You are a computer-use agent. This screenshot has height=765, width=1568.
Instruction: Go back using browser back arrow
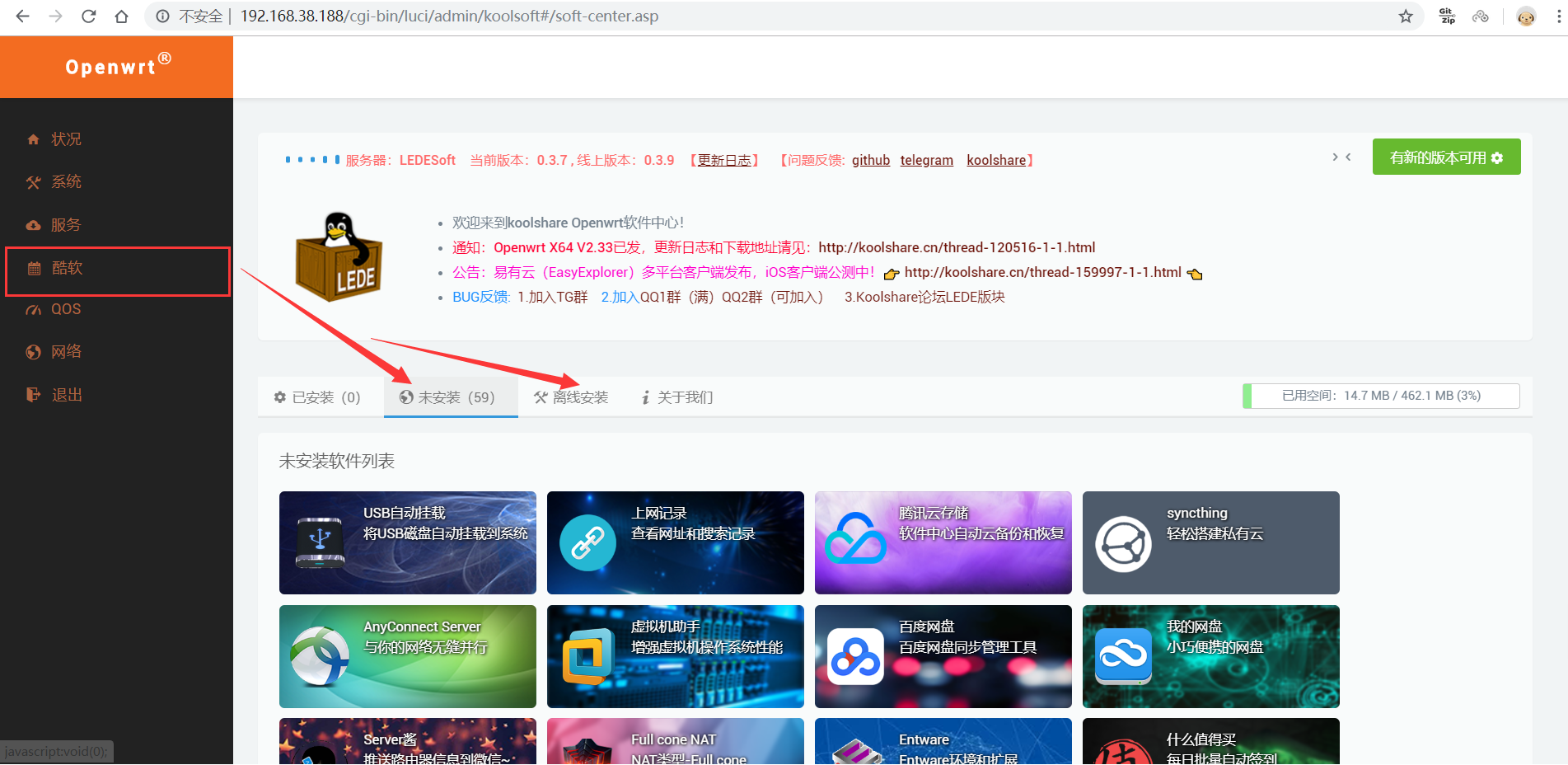[22, 16]
